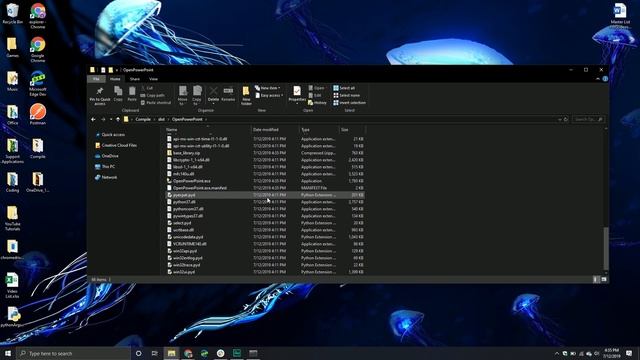The height and width of the screenshot is (360, 640).
Task: Click Select none in the ribbon
Action: coord(347,96)
